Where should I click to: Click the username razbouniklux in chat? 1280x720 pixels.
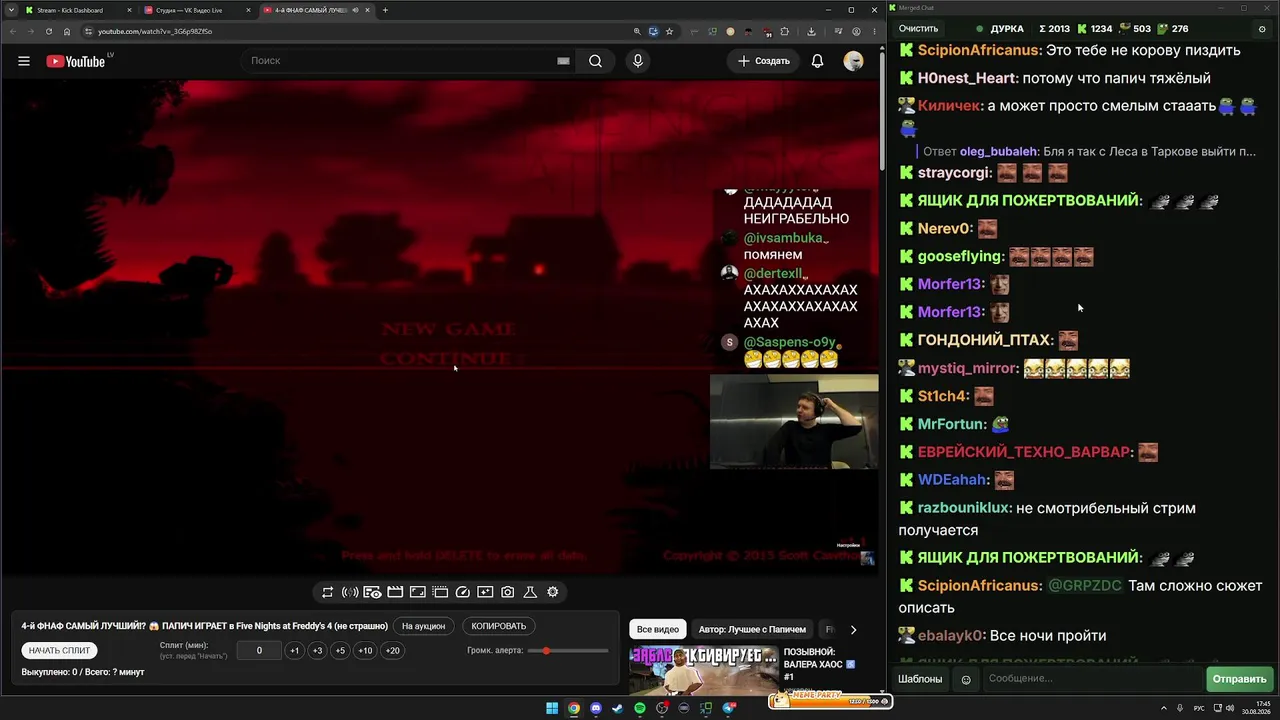[964, 508]
